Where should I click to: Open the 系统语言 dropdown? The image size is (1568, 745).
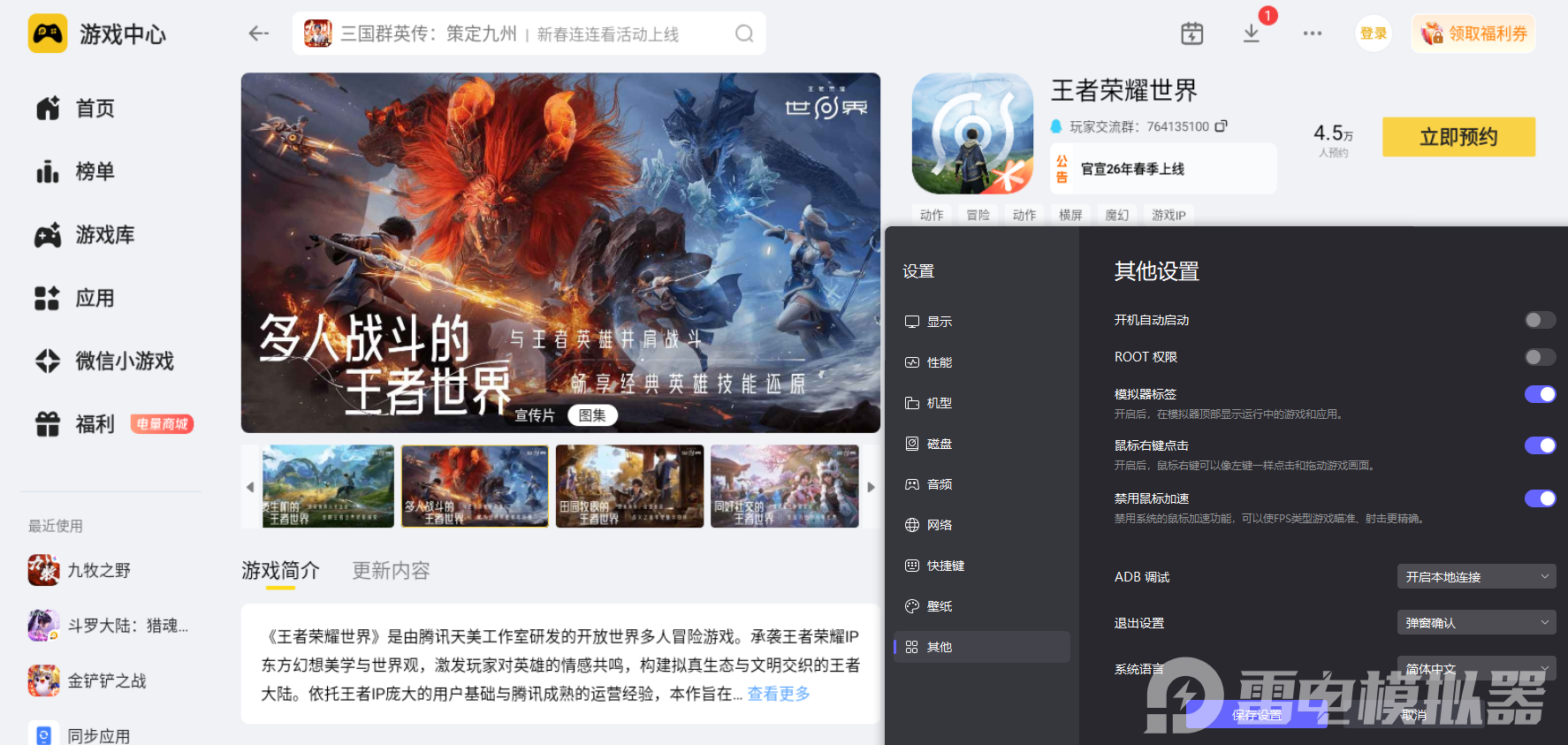[1476, 668]
